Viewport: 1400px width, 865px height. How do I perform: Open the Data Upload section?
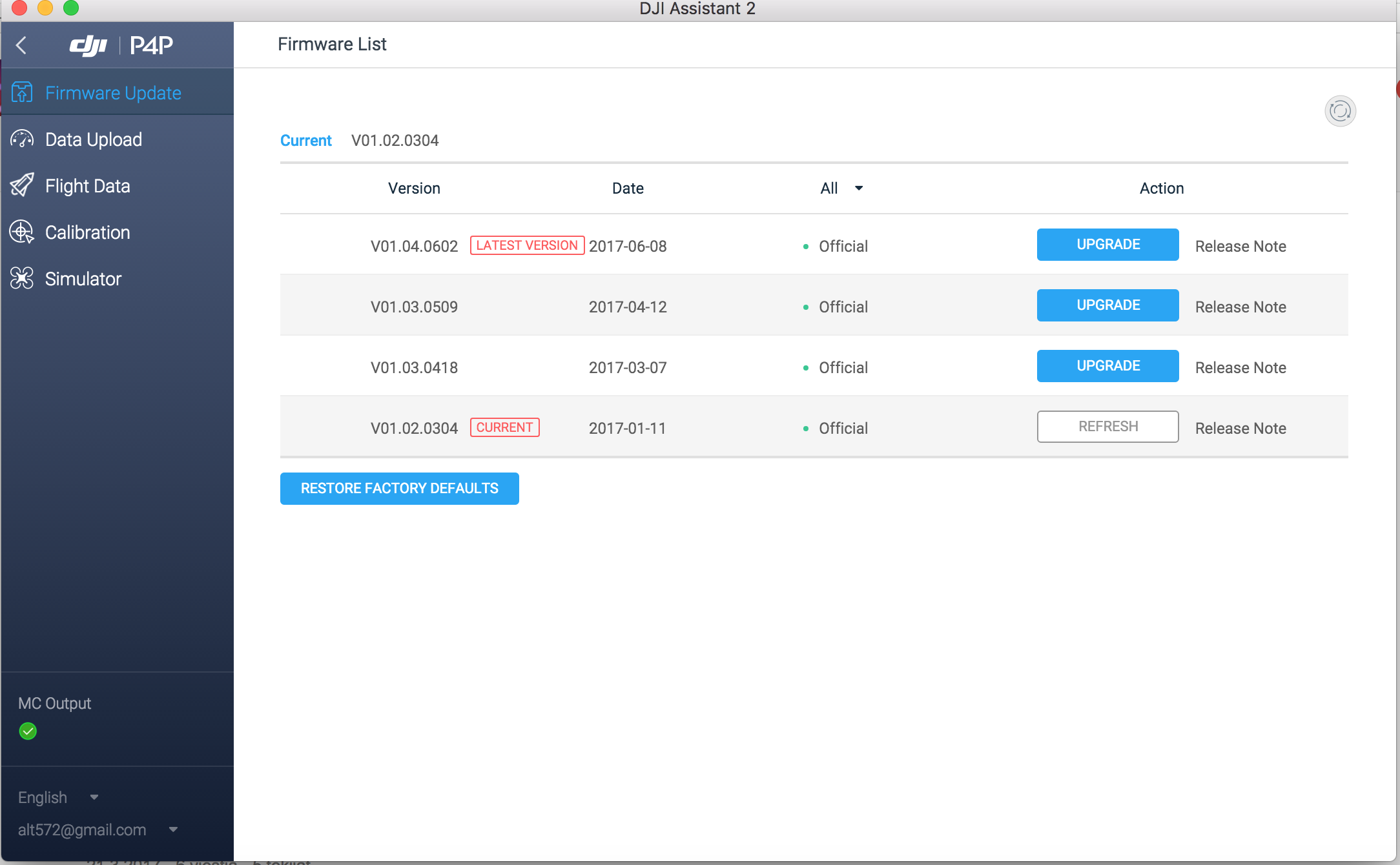point(118,139)
